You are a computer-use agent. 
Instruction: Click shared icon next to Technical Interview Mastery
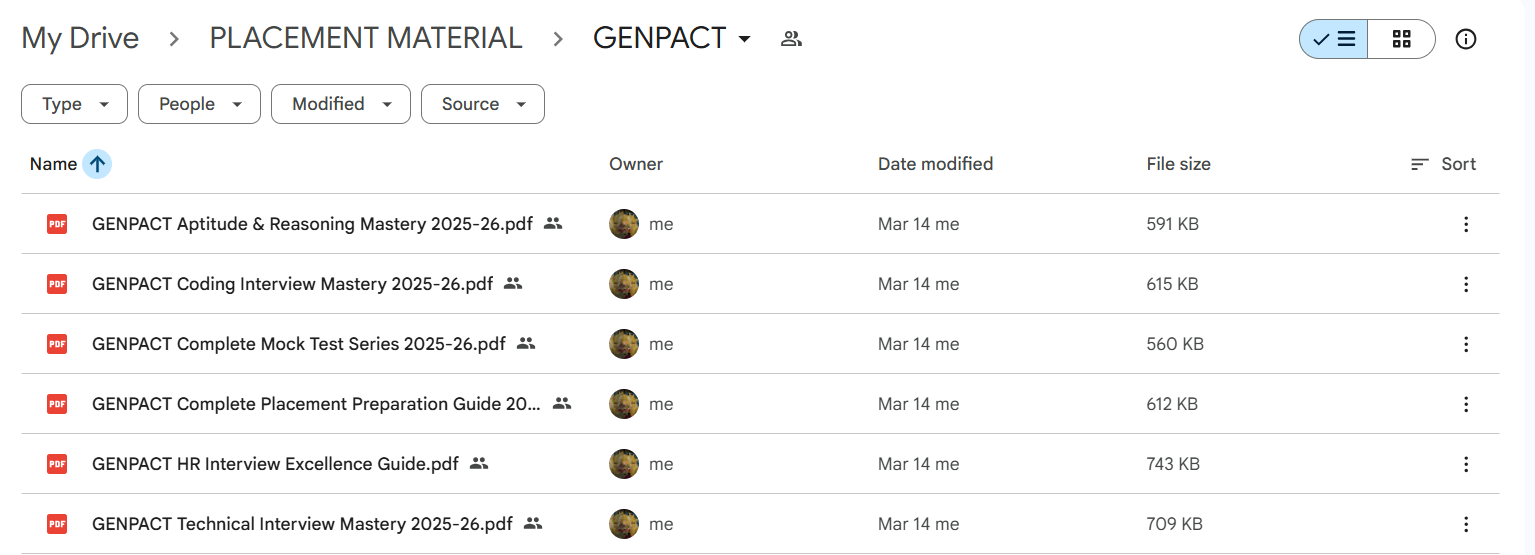[x=533, y=524]
